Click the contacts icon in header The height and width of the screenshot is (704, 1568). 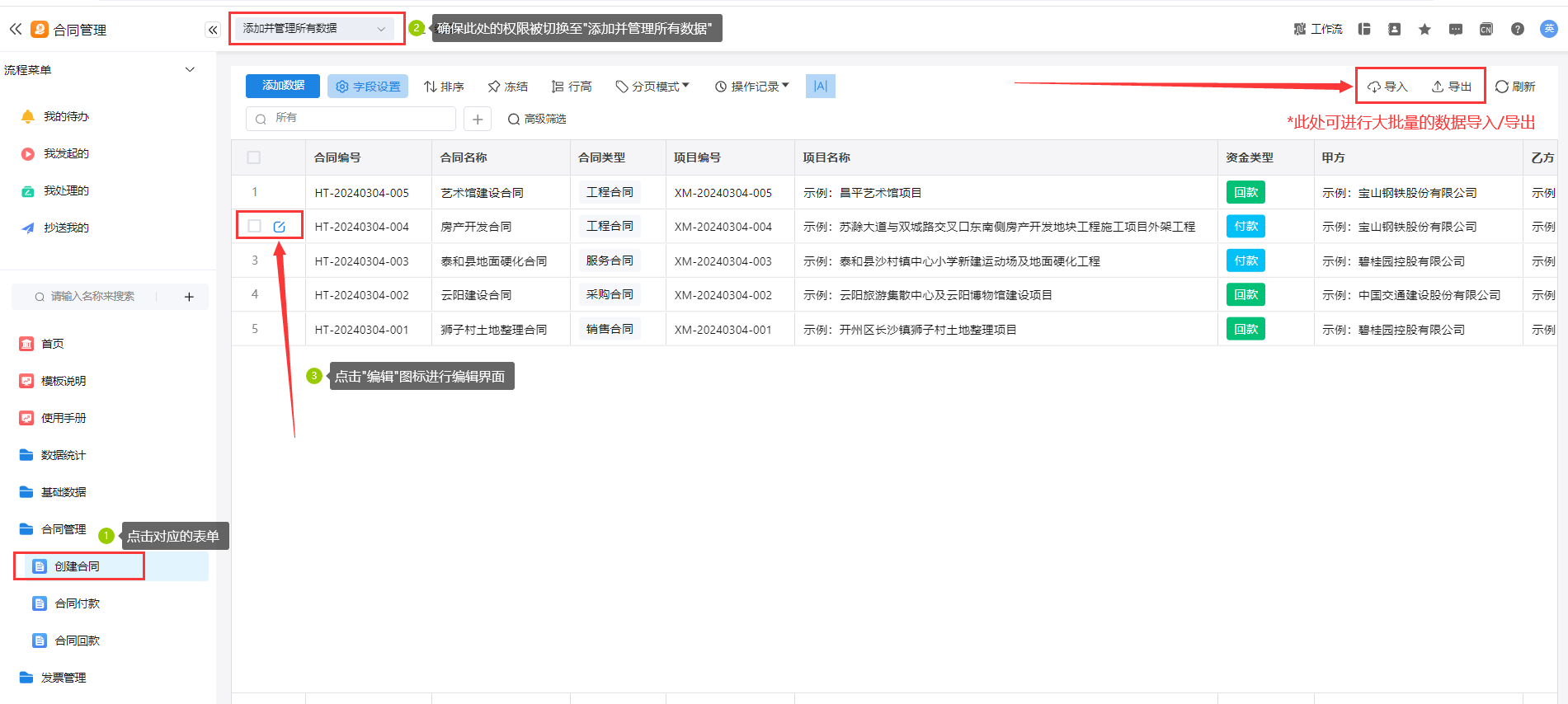(x=1394, y=29)
